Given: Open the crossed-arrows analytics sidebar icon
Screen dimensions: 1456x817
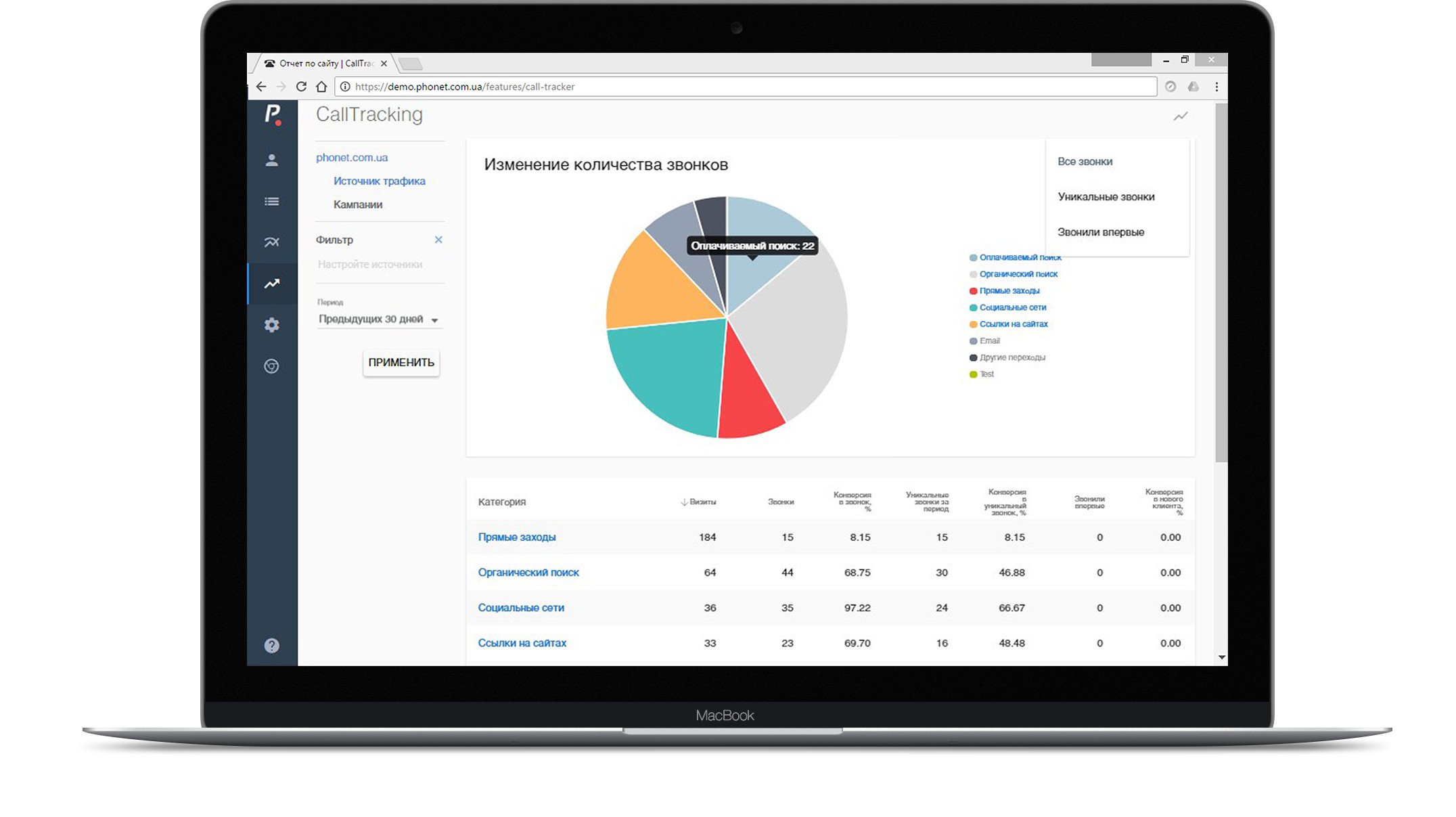Looking at the screenshot, I should tap(272, 242).
